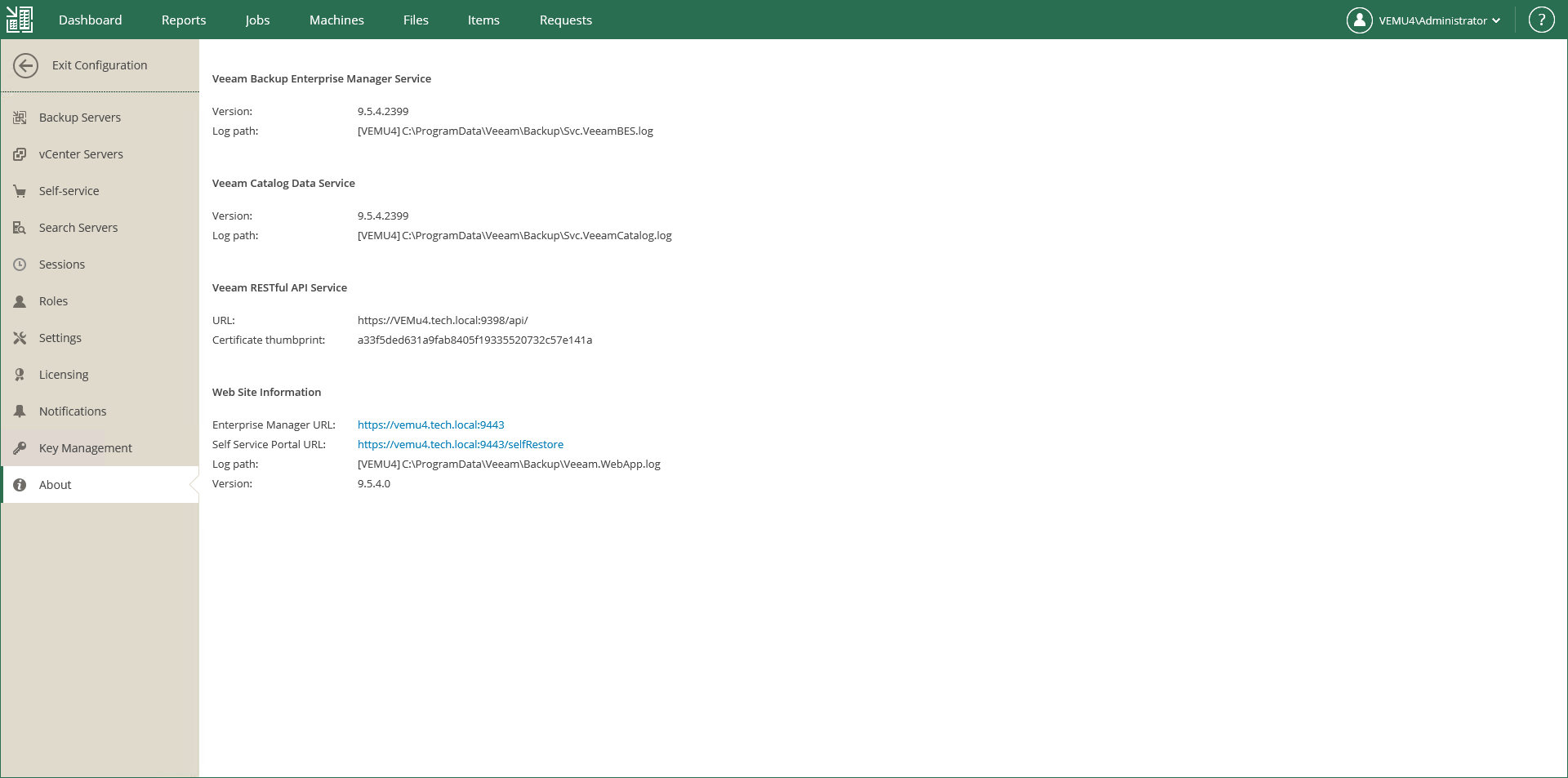Image resolution: width=1568 pixels, height=778 pixels.
Task: Click the Roles person icon
Action: [x=20, y=301]
